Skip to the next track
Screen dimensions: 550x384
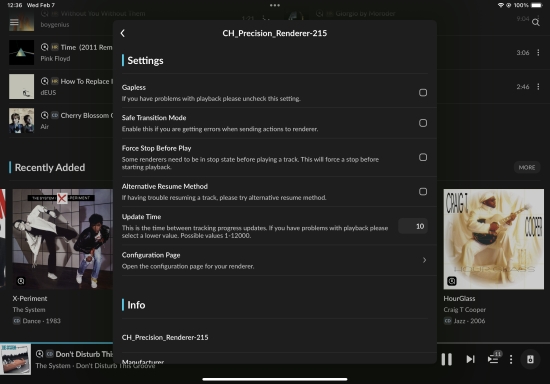coord(470,359)
